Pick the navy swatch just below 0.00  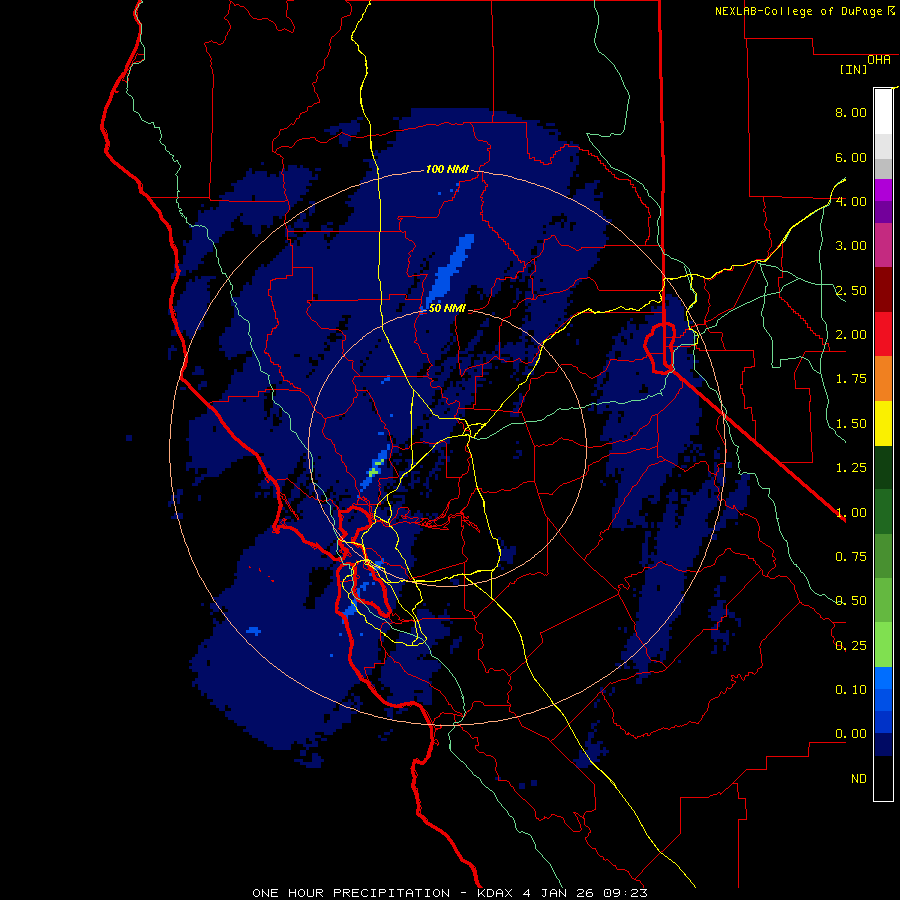(883, 744)
